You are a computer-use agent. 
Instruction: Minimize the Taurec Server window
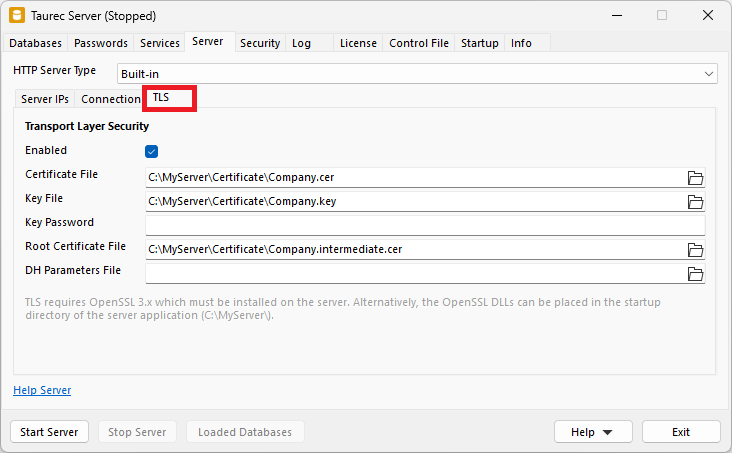pos(617,15)
